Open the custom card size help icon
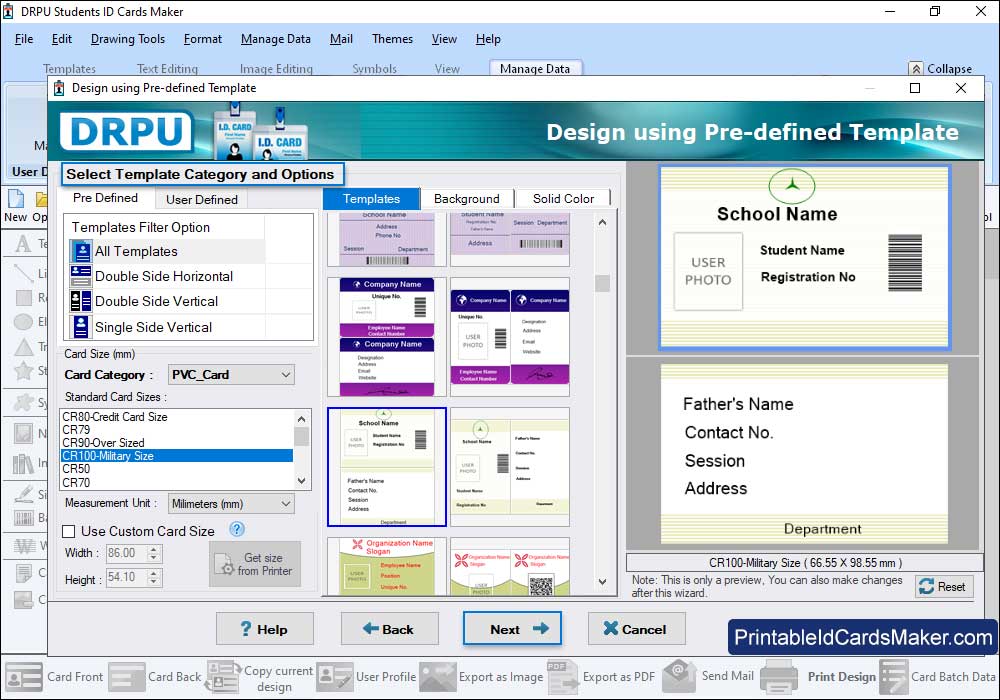This screenshot has width=1000, height=700. click(237, 529)
